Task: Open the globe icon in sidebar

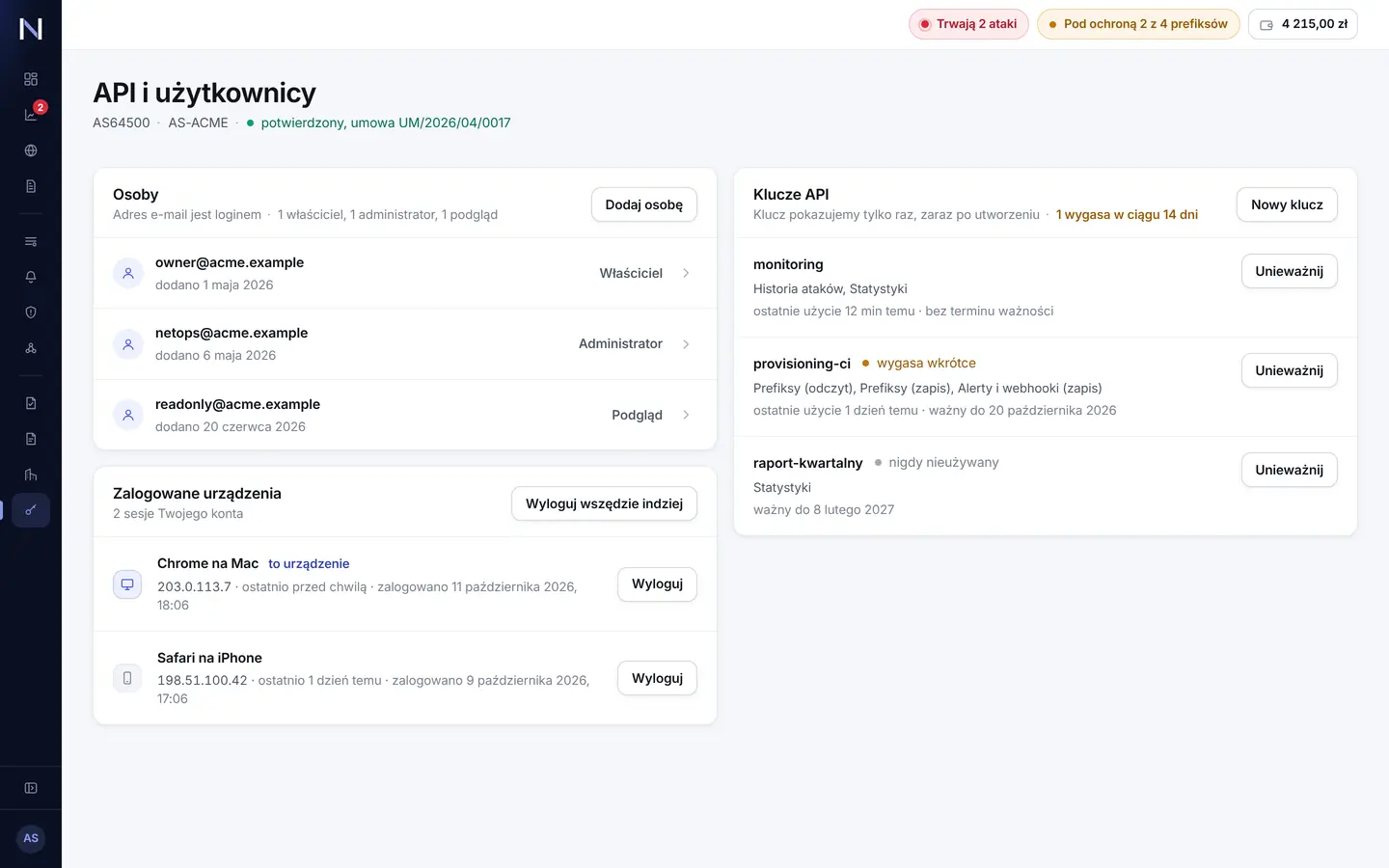Action: click(x=31, y=150)
